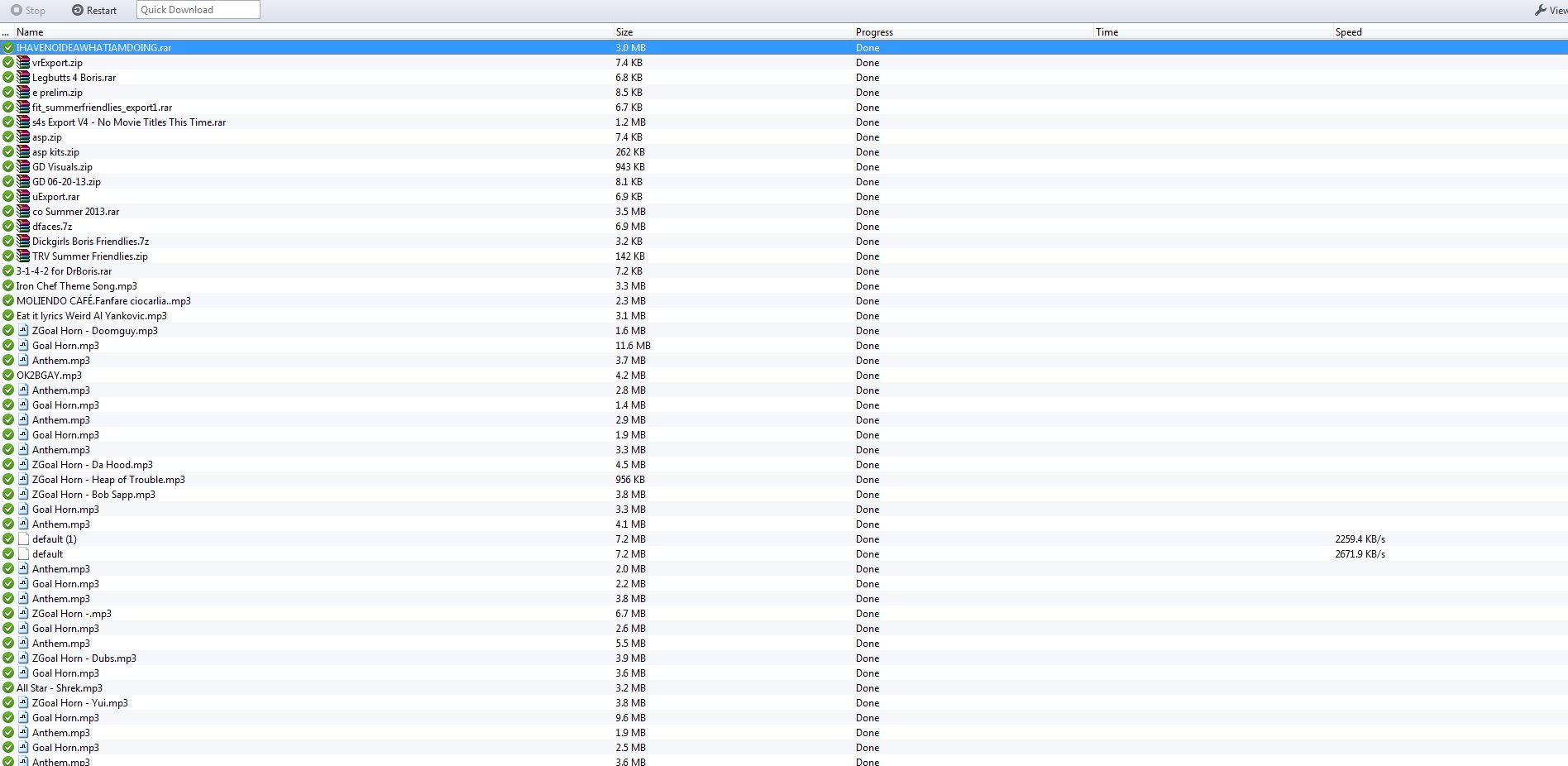Viewport: 1568px width, 766px height.
Task: Click the archive icon of GD 06-20-13.zip
Action: 23,182
